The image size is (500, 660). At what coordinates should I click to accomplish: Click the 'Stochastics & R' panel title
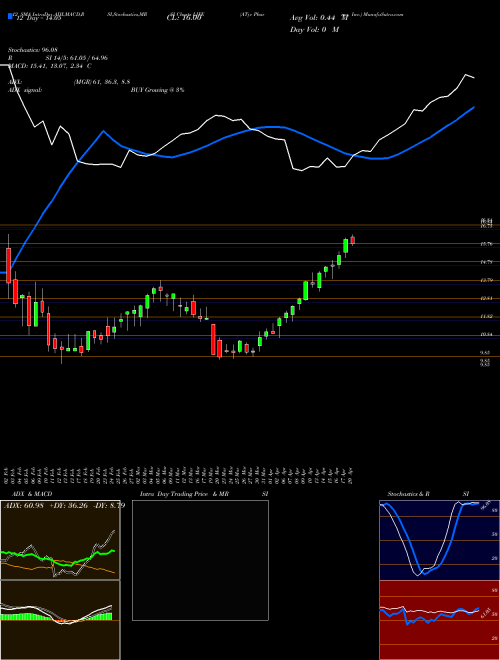pos(409,494)
